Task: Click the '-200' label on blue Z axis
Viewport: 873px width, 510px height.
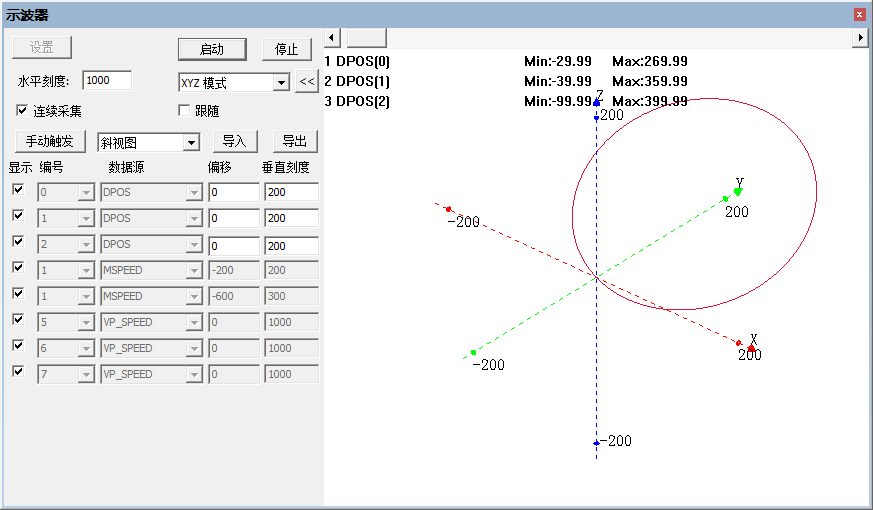Action: 616,441
